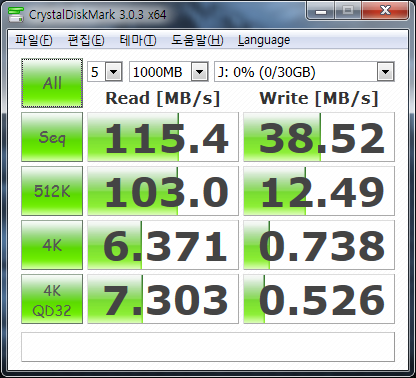Maximize the CrystalDiskMark window
This screenshot has height=378, width=416.
click(x=348, y=11)
